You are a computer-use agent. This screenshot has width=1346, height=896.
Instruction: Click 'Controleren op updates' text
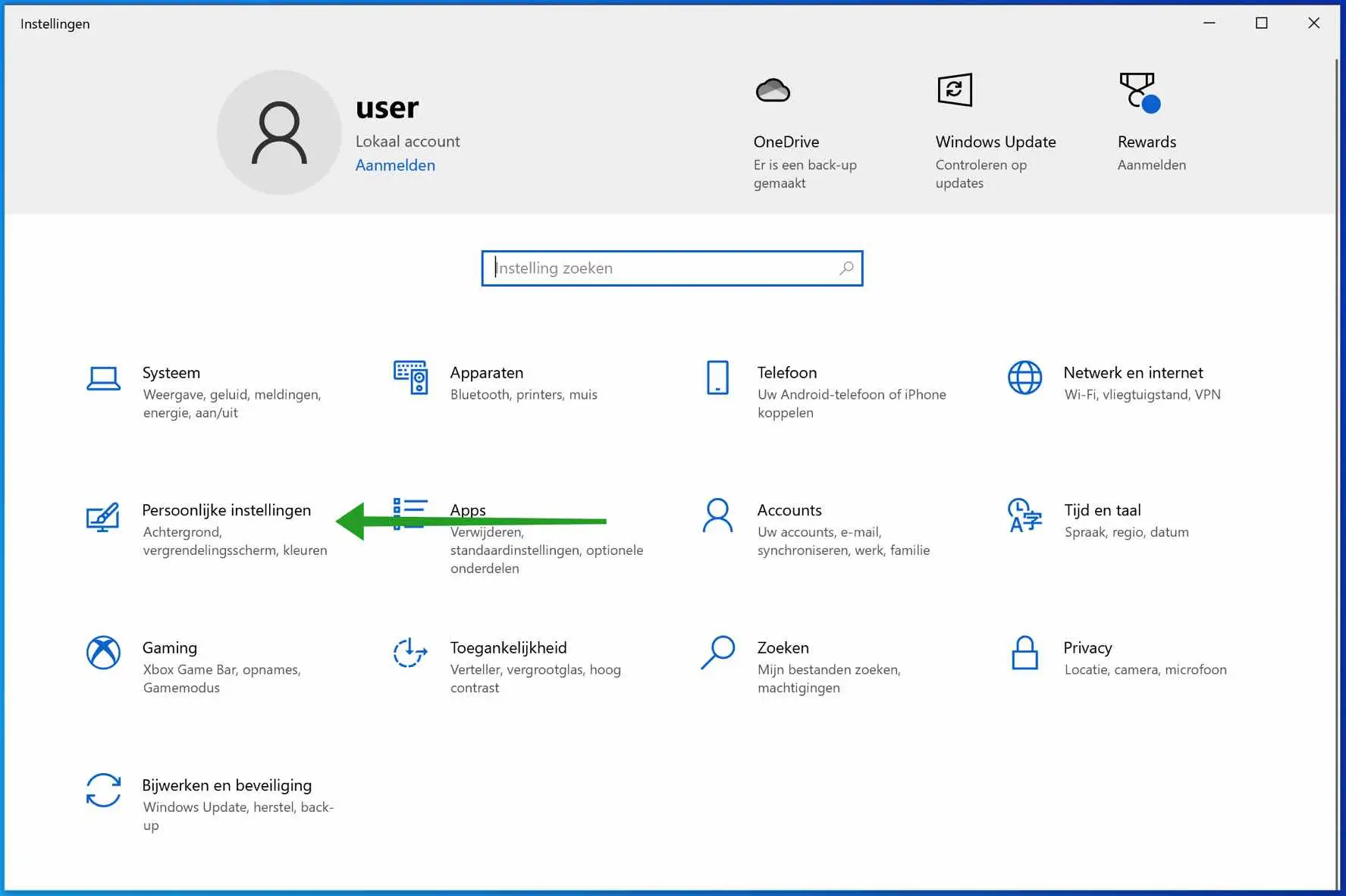click(981, 174)
